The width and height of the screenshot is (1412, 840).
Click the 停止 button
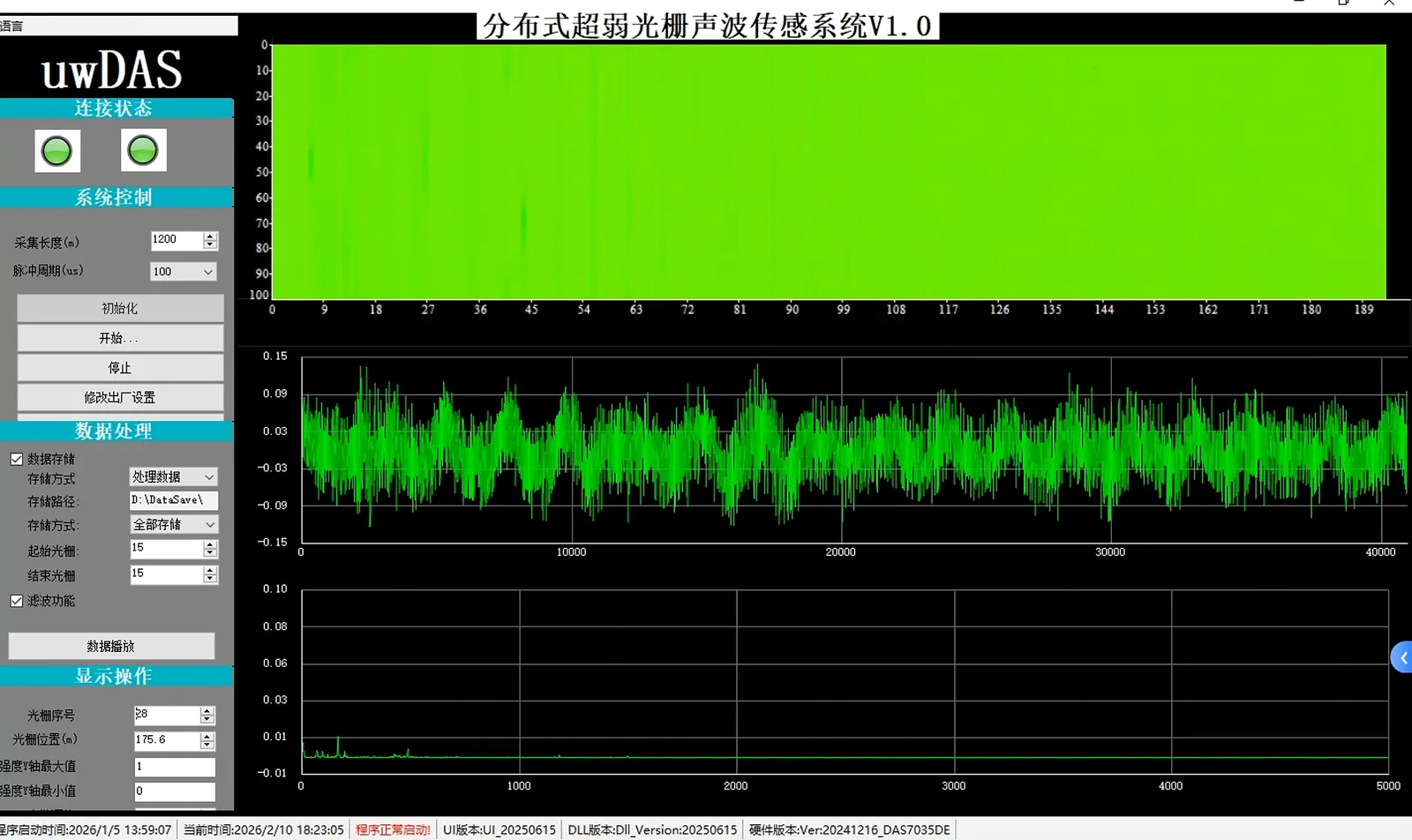tap(120, 368)
